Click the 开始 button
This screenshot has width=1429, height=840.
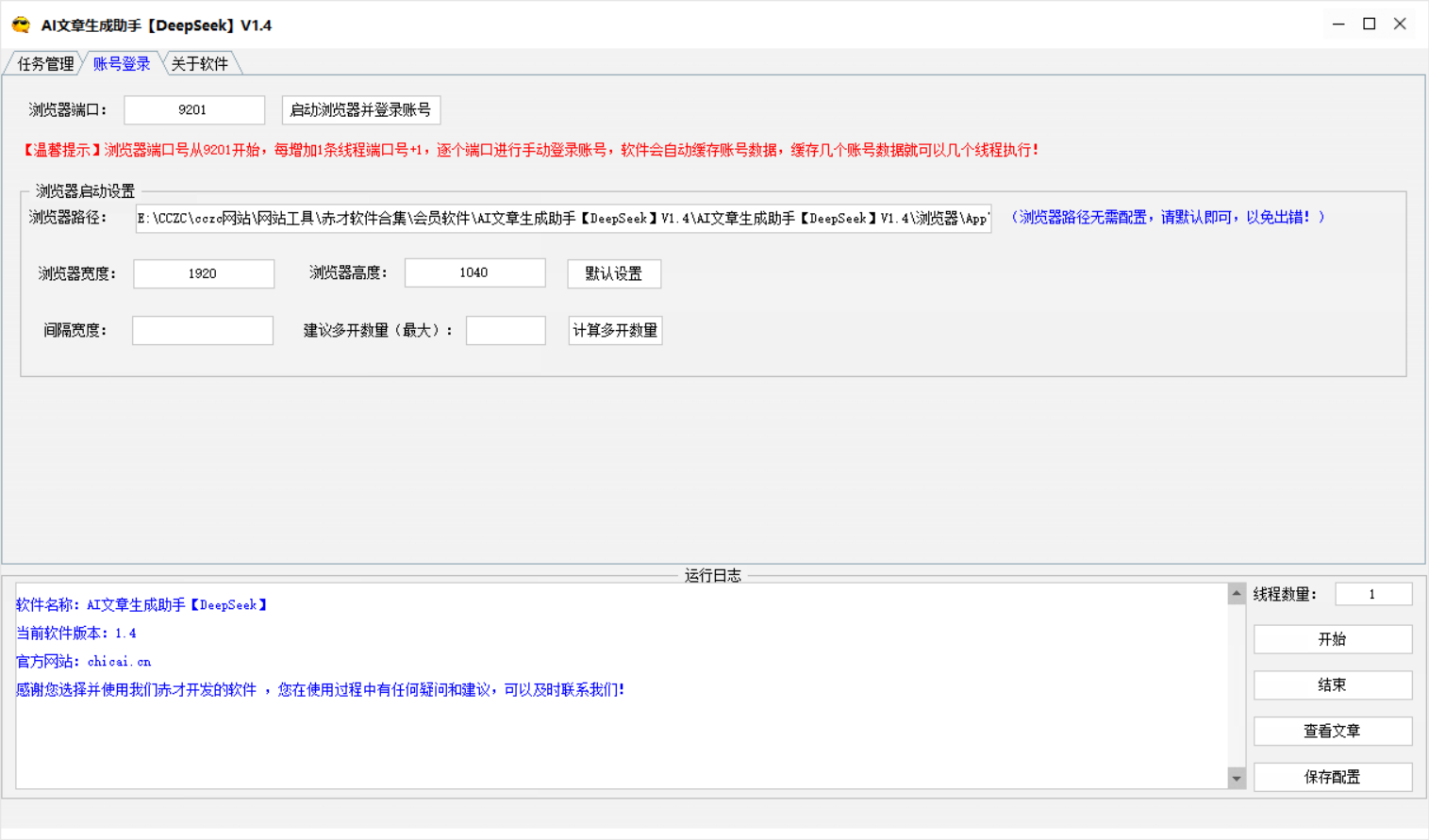[1333, 639]
